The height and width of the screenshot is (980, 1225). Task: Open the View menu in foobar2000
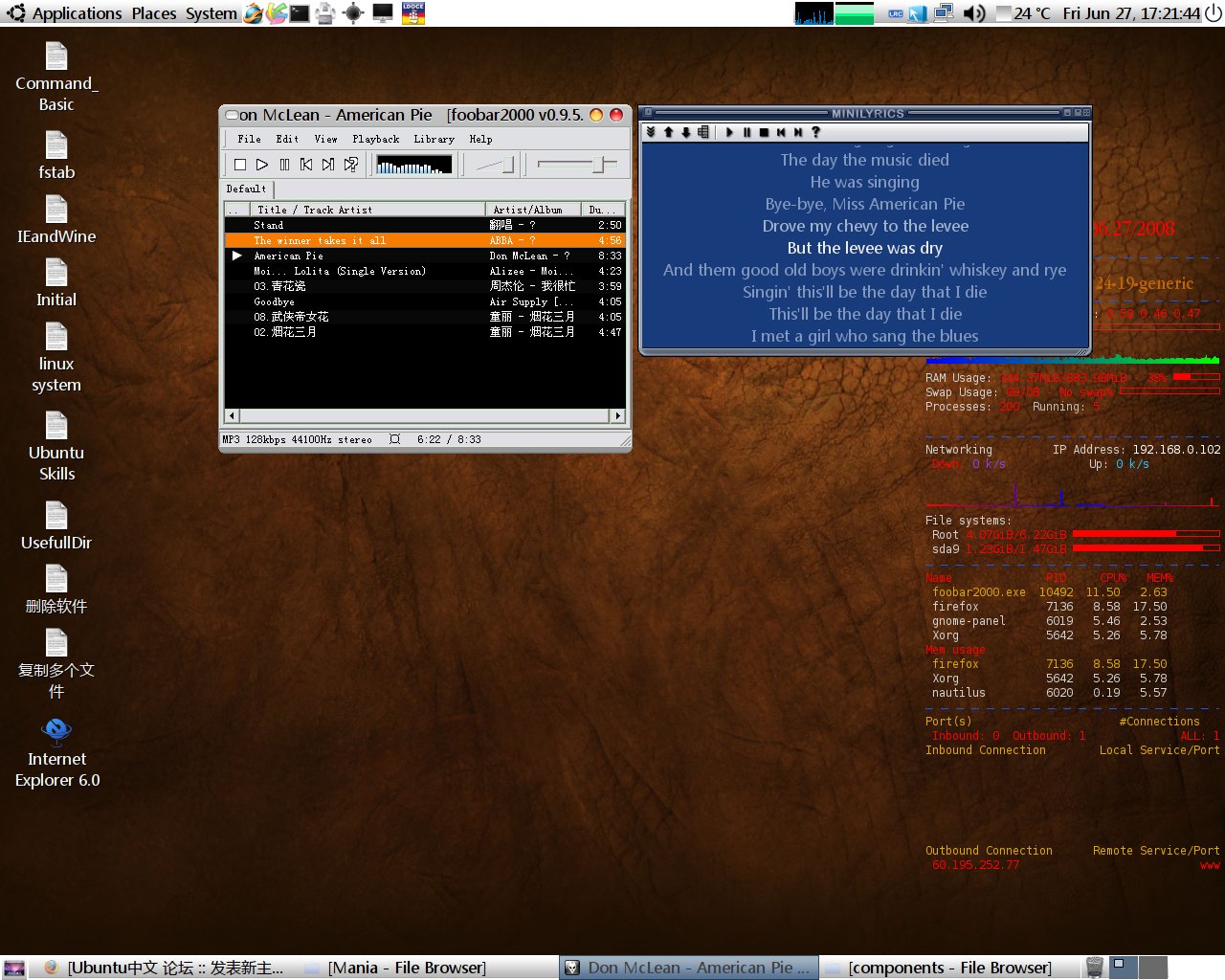point(325,139)
